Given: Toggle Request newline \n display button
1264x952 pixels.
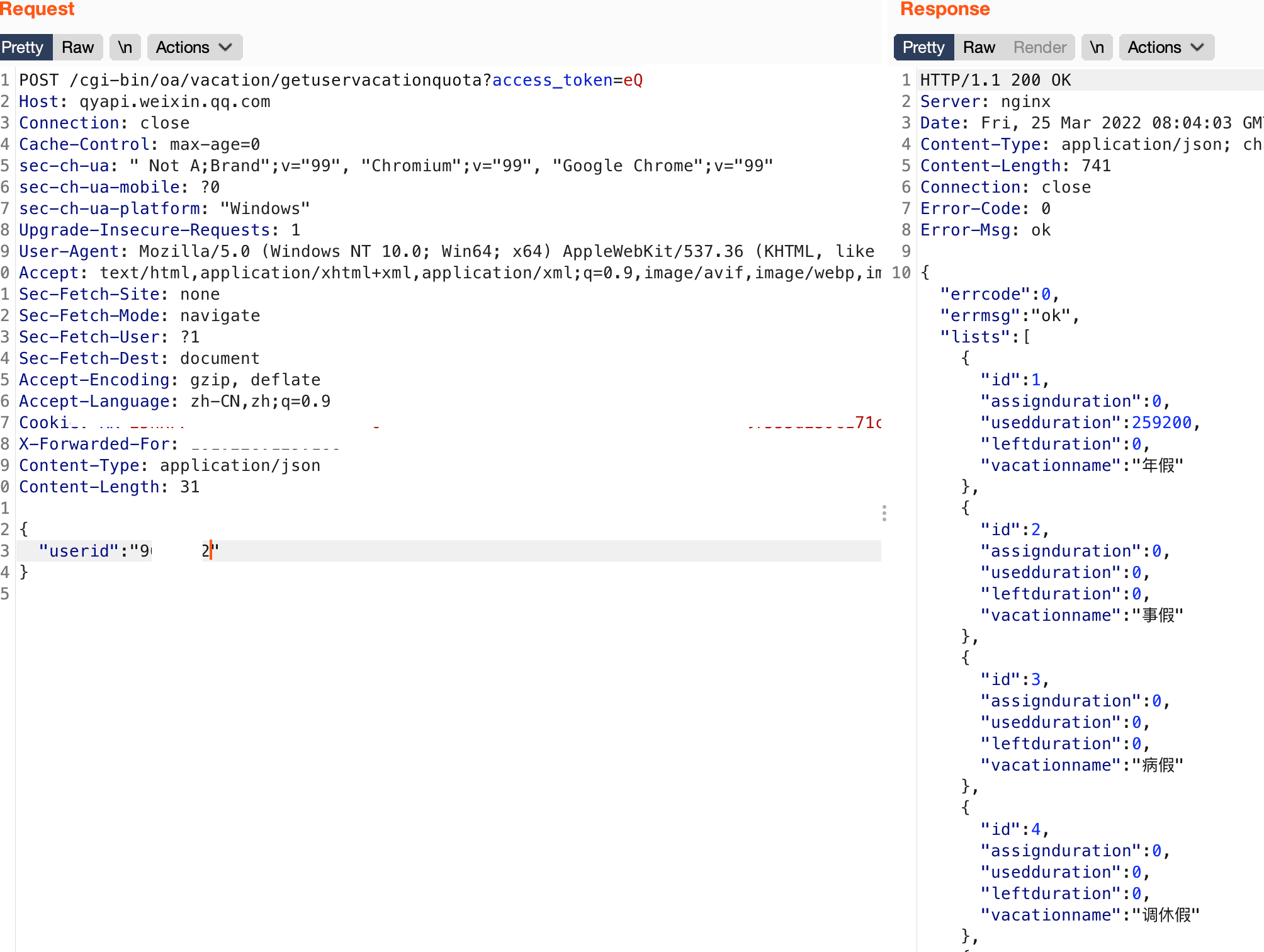Looking at the screenshot, I should tap(125, 47).
